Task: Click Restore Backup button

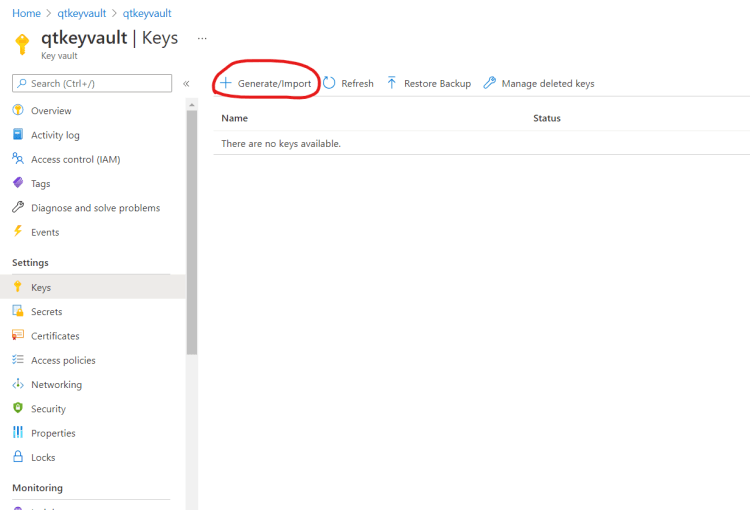Action: click(429, 83)
